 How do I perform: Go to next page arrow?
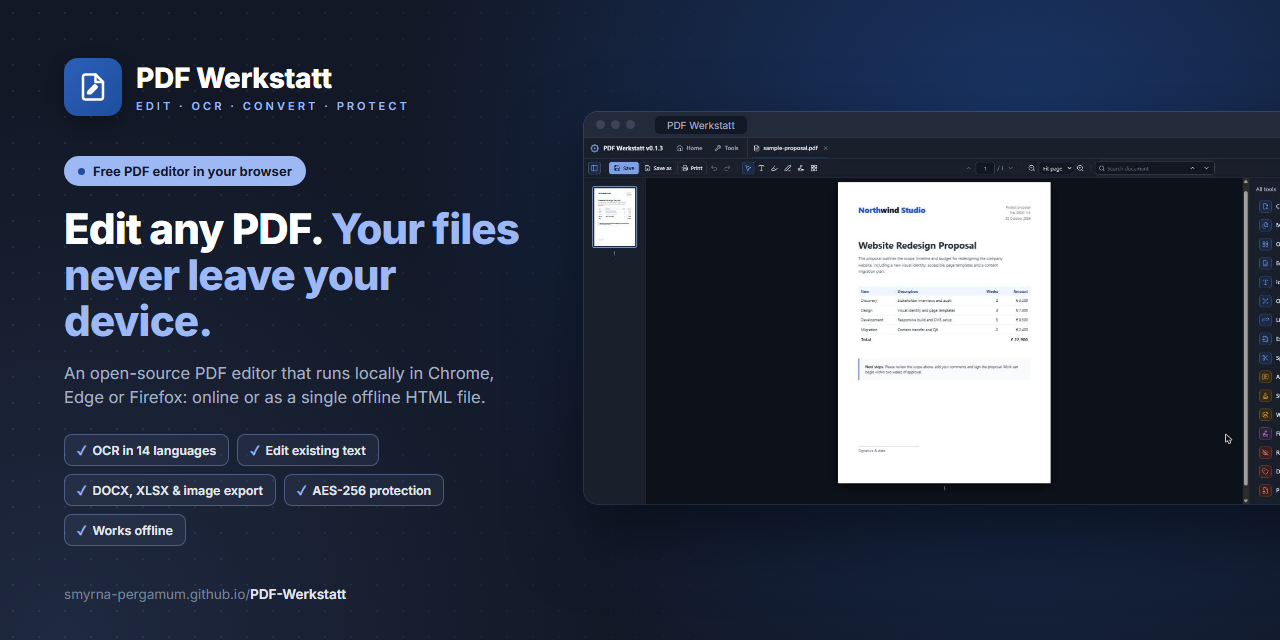pos(1011,168)
